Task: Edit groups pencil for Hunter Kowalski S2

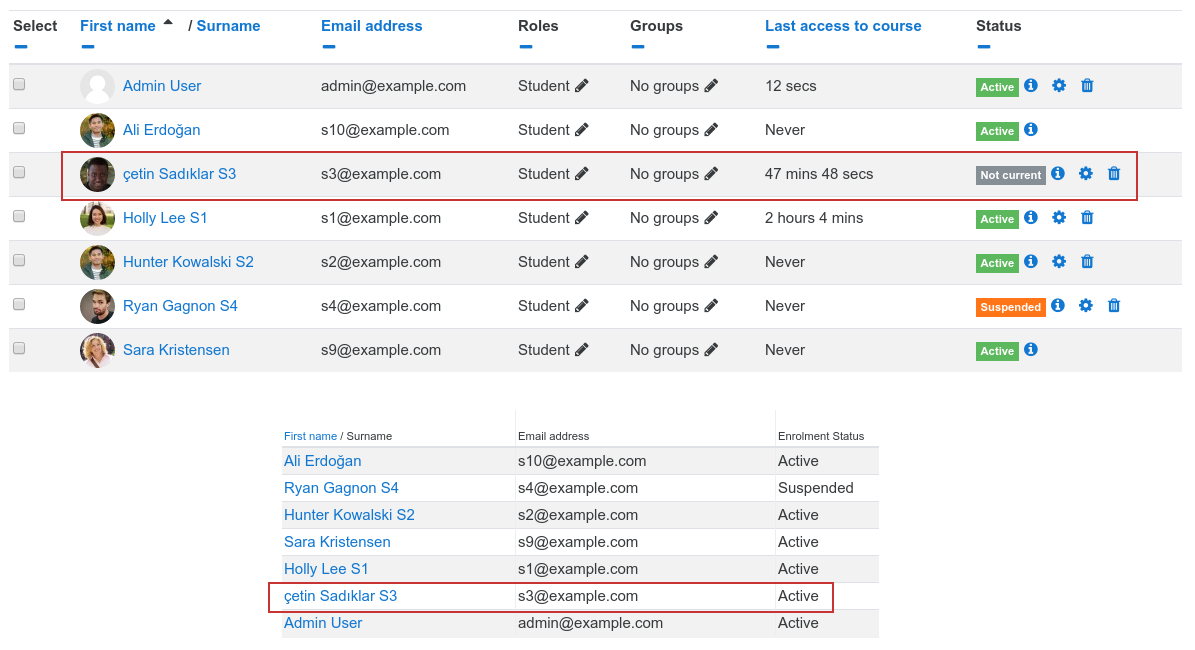Action: coord(711,262)
